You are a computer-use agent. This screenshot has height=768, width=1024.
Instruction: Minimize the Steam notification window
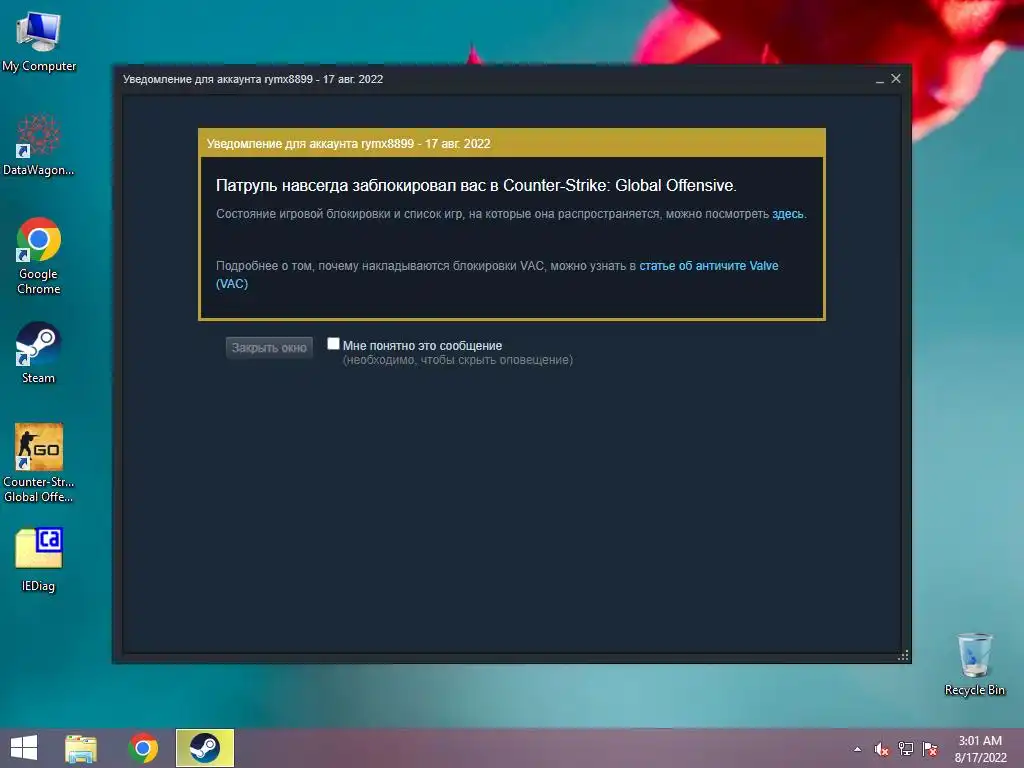880,80
